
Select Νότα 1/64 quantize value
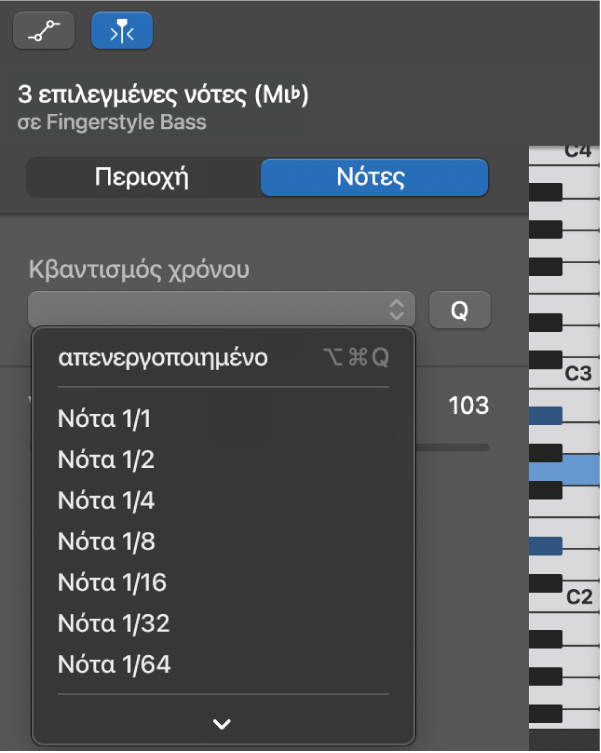223,664
